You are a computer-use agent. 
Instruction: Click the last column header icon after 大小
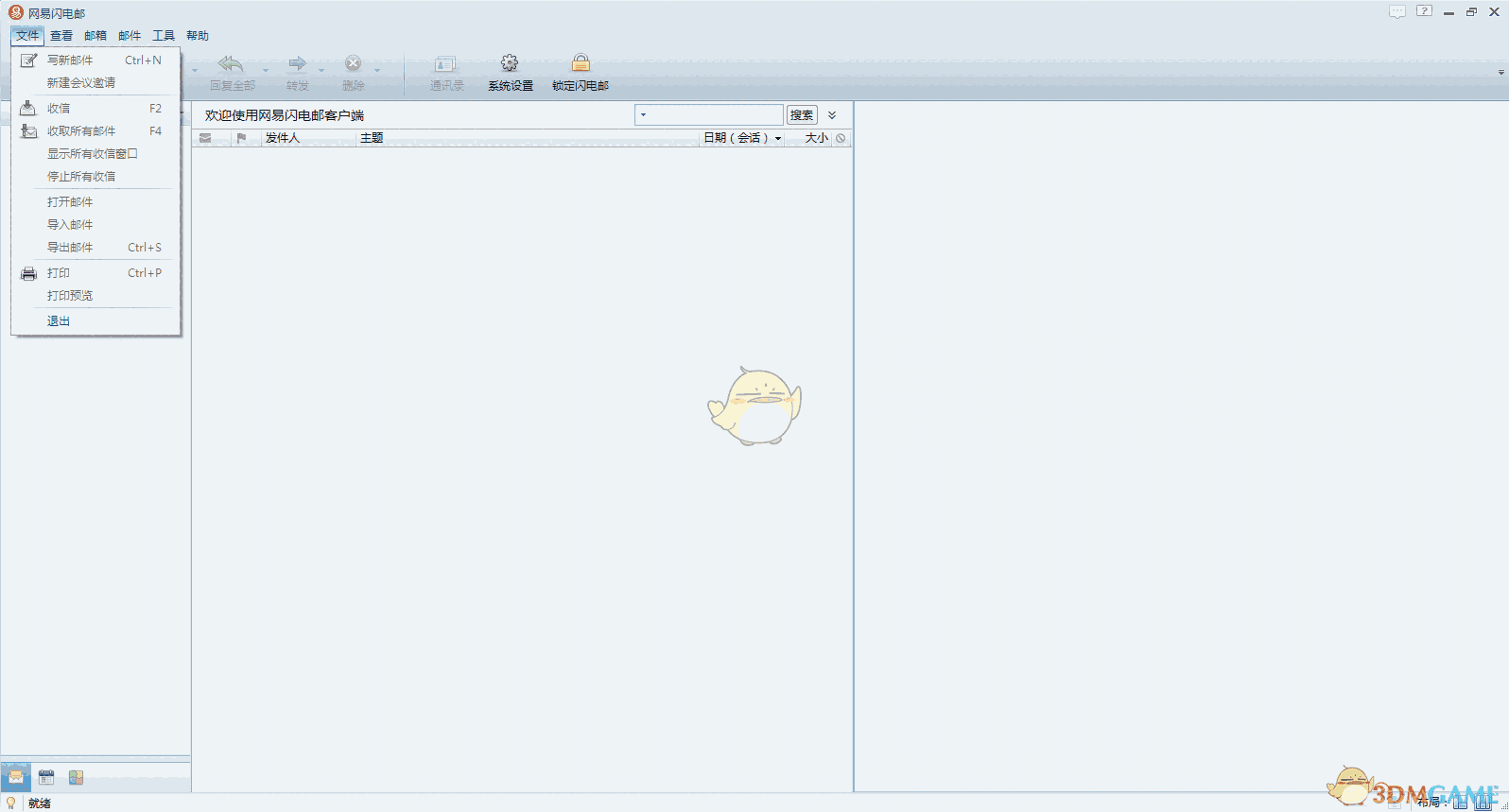tap(841, 138)
